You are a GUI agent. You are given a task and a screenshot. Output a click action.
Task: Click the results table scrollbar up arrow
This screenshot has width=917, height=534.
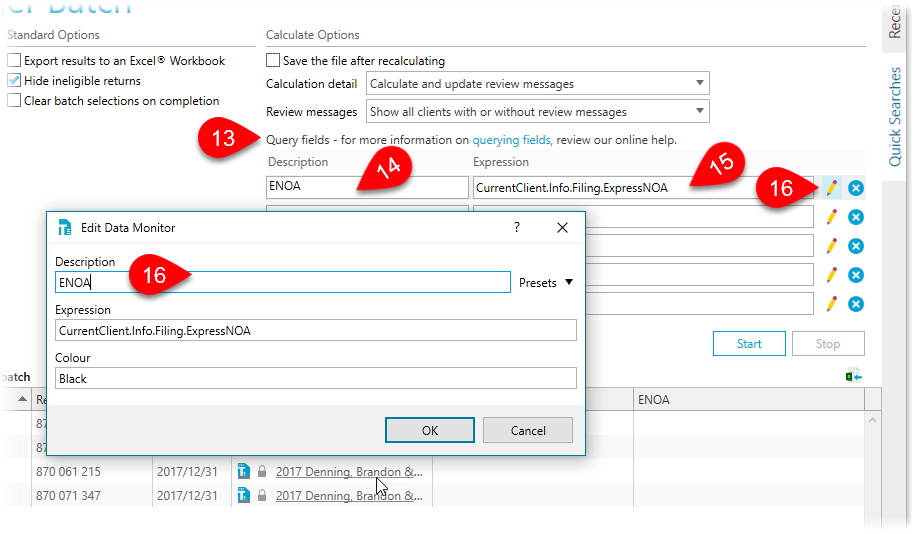tap(873, 421)
